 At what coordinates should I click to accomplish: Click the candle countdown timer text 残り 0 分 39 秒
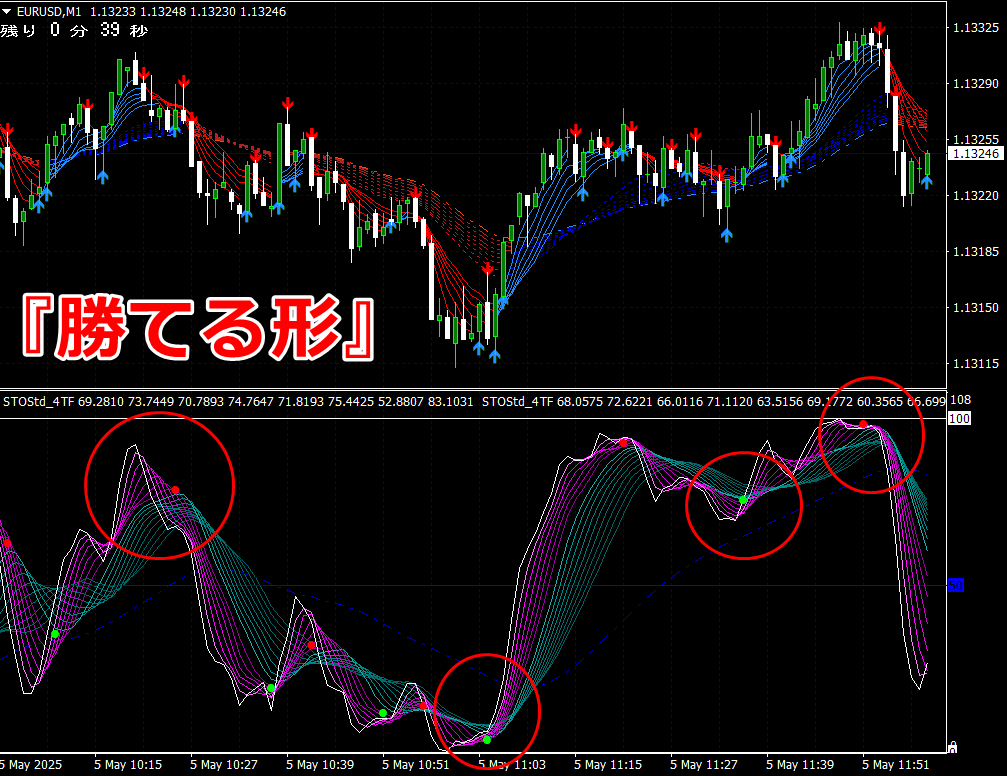click(x=74, y=30)
